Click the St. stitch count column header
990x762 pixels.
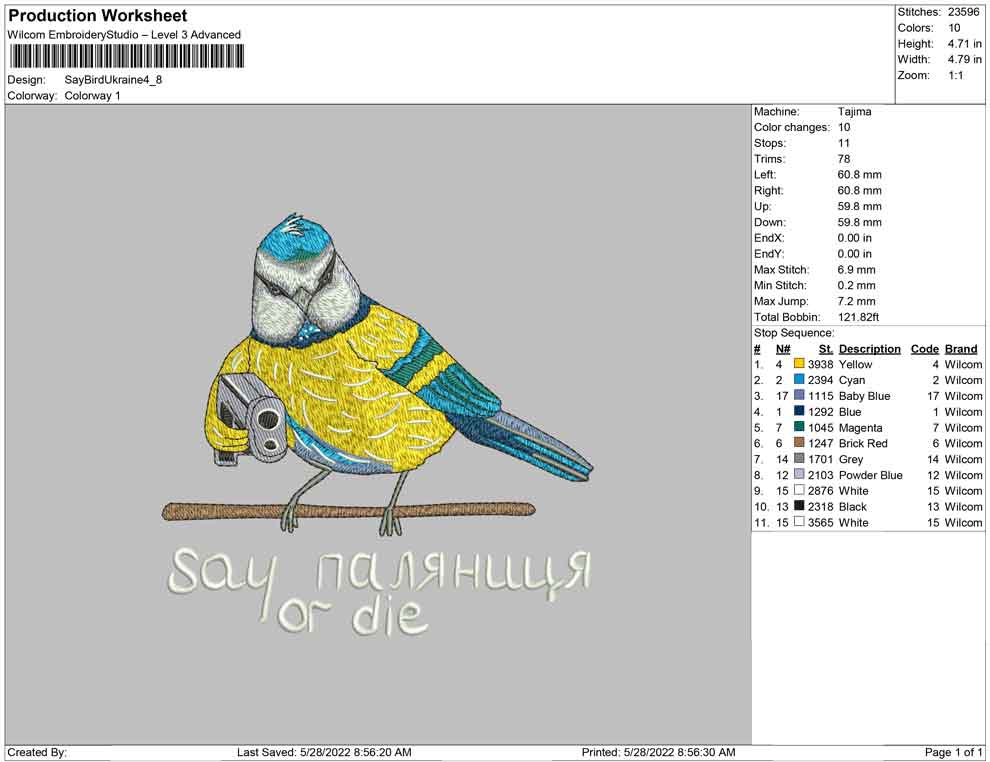click(825, 349)
